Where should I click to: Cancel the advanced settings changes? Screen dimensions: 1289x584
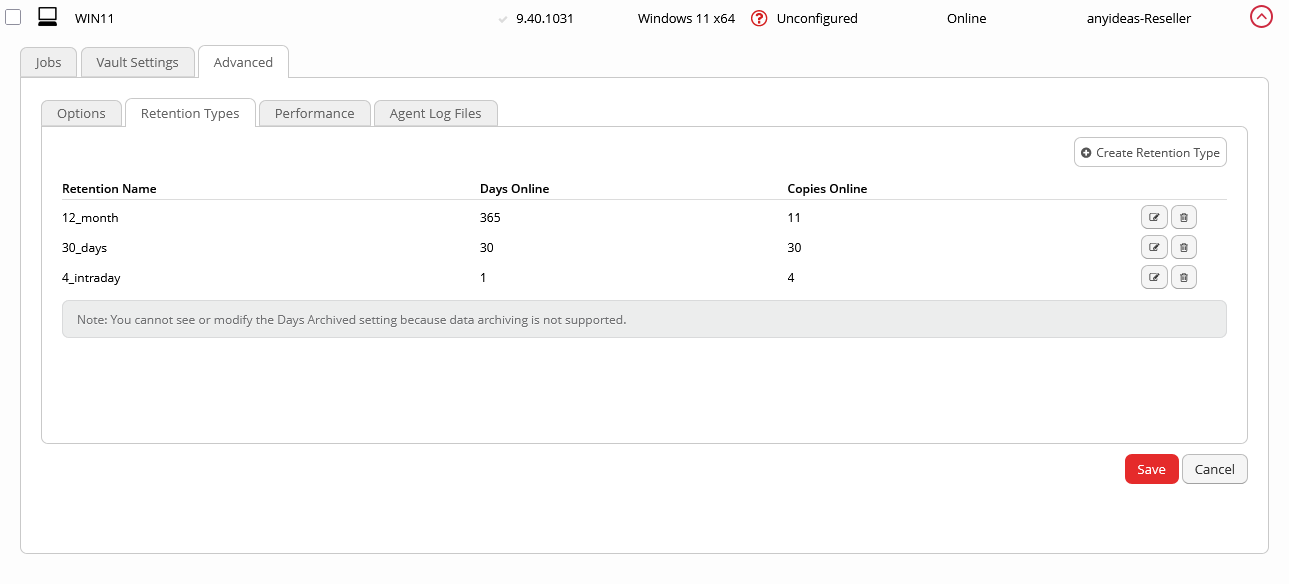point(1214,470)
